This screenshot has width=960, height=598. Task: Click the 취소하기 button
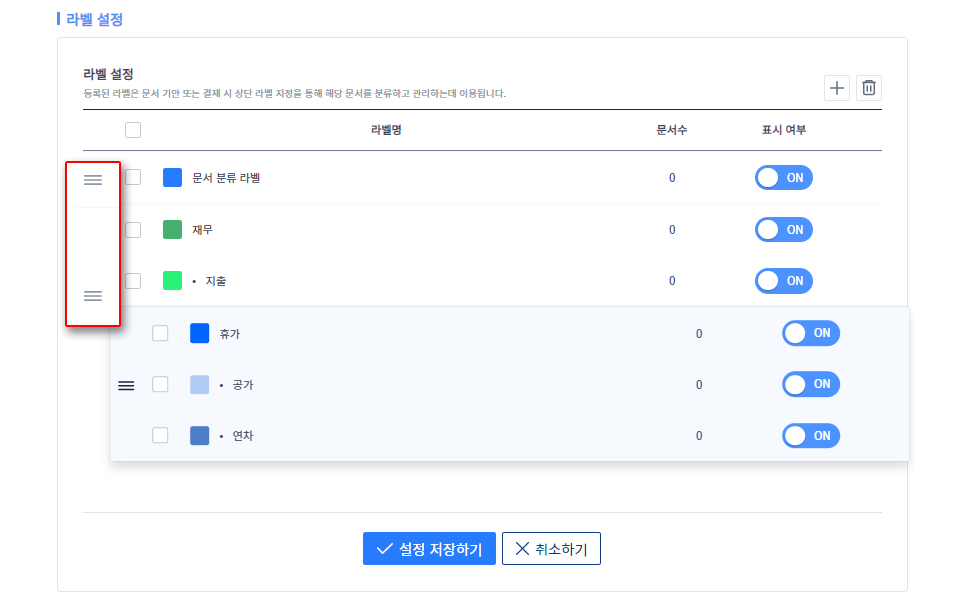tap(551, 548)
